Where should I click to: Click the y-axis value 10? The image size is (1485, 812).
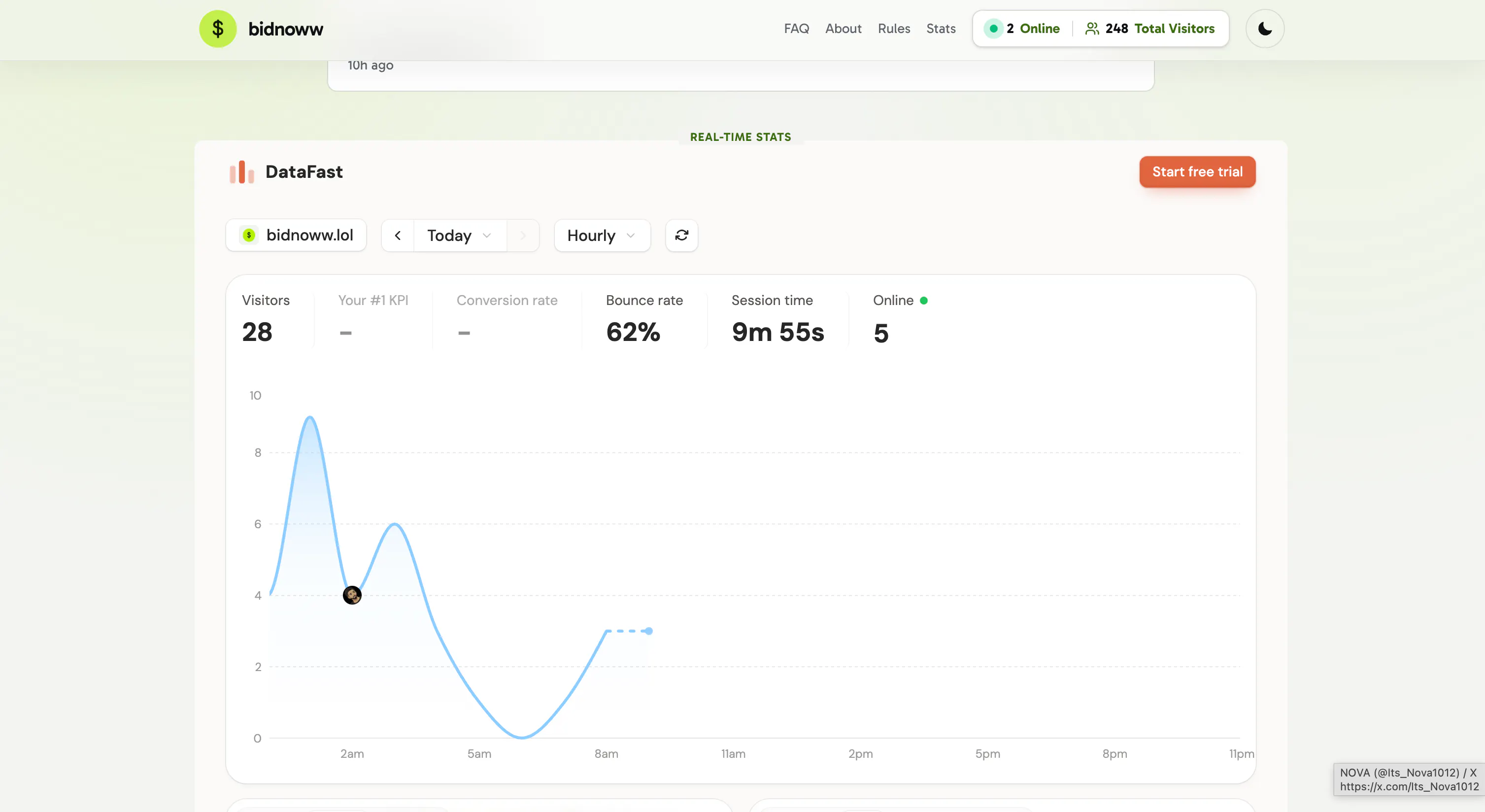255,395
